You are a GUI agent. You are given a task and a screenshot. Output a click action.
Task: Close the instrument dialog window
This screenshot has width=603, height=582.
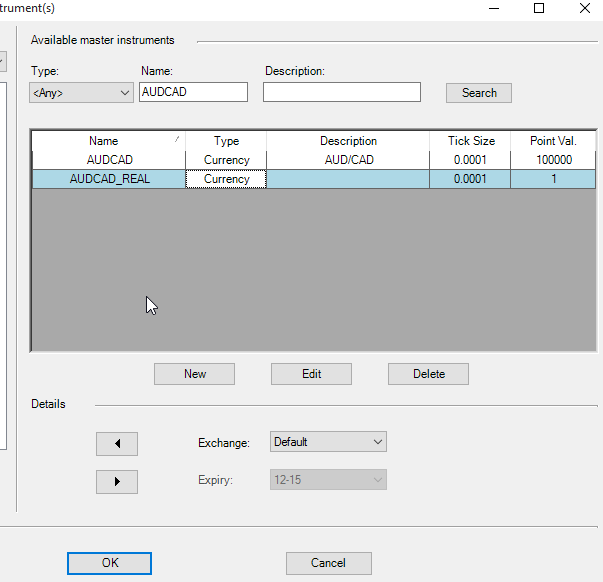click(x=585, y=8)
